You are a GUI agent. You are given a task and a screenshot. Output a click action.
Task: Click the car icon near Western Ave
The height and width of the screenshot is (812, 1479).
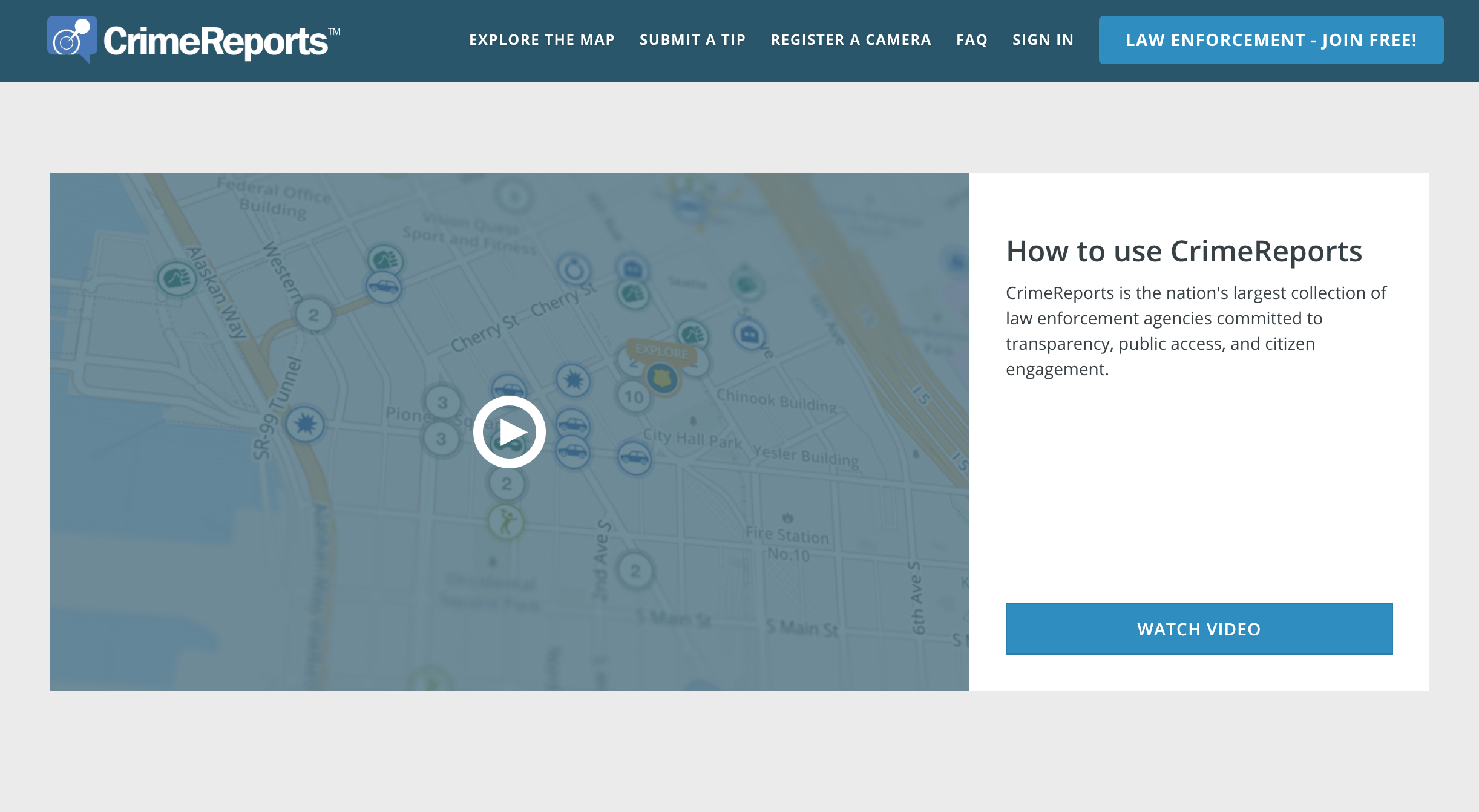384,286
